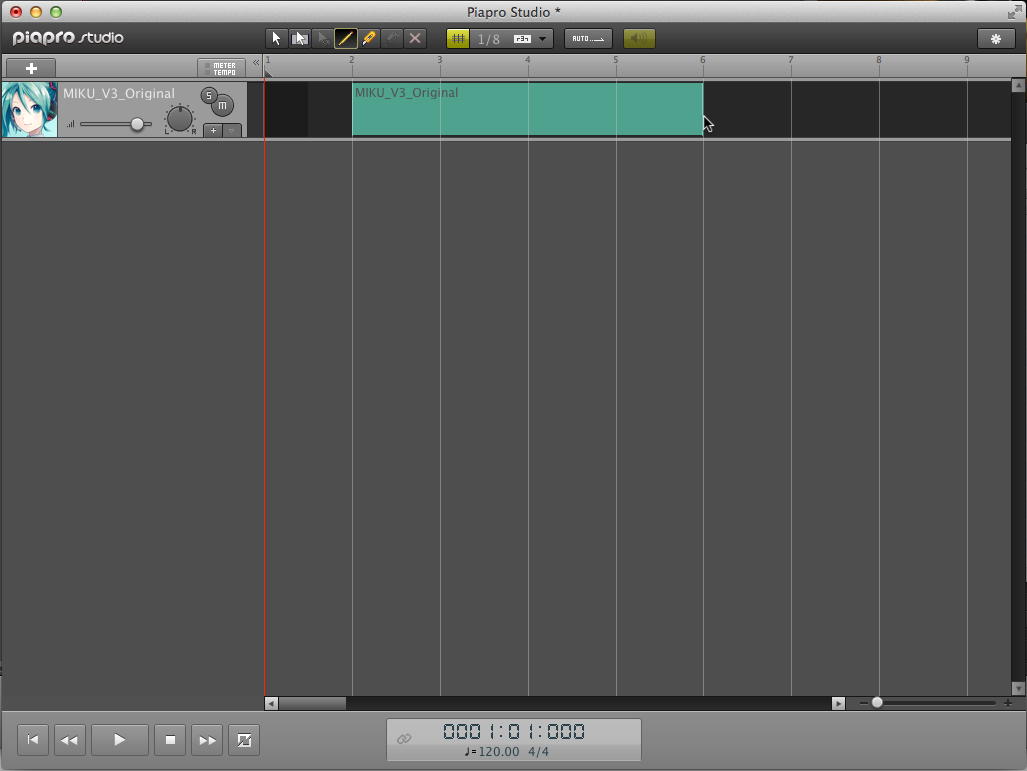
Task: Click the AUTO scroll button
Action: [x=588, y=39]
